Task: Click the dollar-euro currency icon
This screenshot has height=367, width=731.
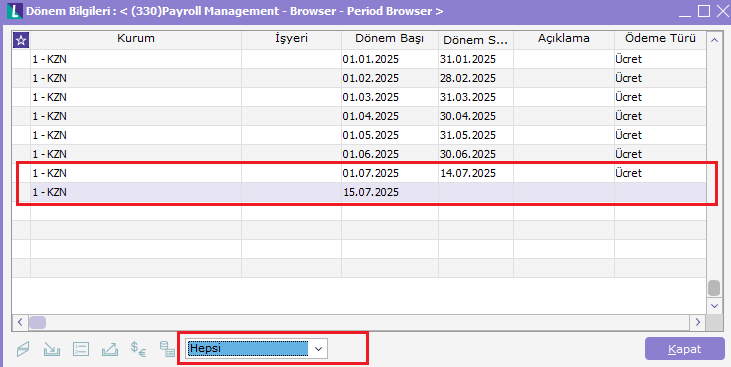Action: [138, 349]
